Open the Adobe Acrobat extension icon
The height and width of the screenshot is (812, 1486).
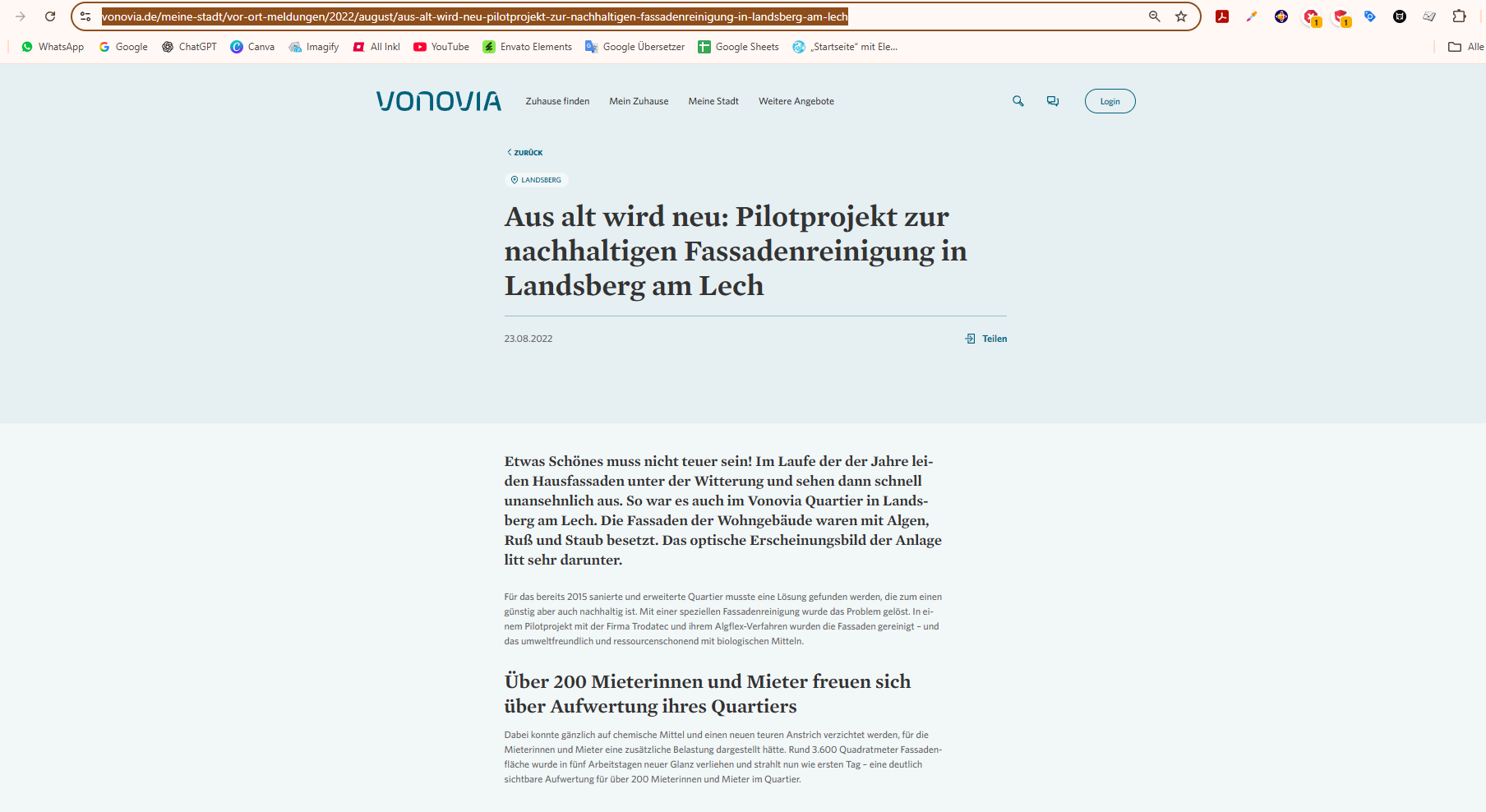pos(1222,16)
